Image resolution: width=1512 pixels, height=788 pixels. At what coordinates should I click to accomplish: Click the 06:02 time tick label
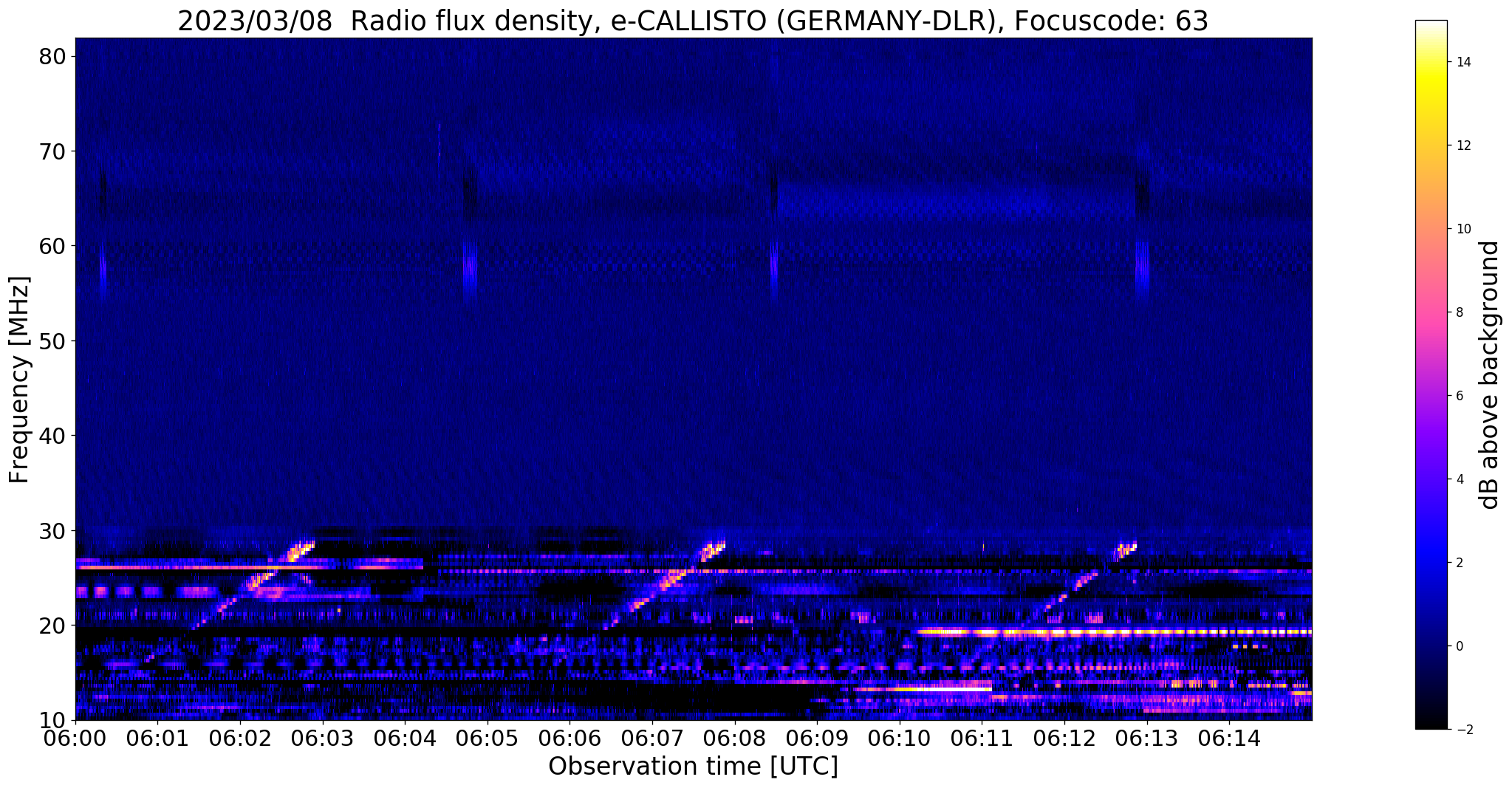click(x=240, y=738)
